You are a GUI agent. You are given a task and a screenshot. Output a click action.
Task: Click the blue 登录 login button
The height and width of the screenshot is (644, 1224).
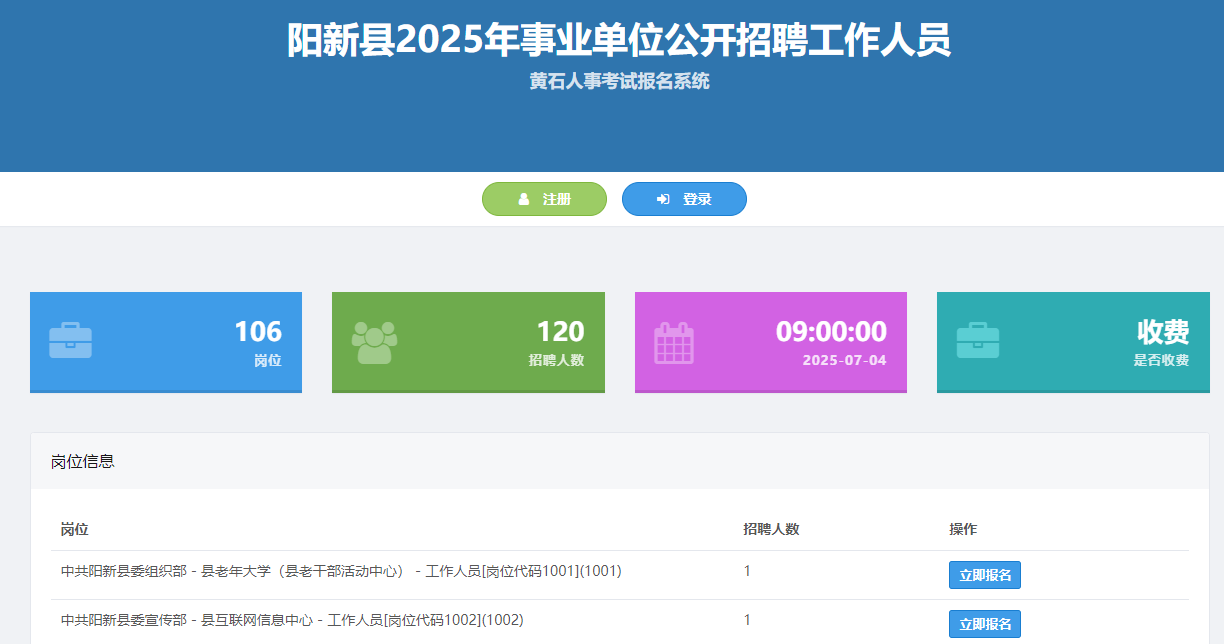pyautogui.click(x=684, y=199)
